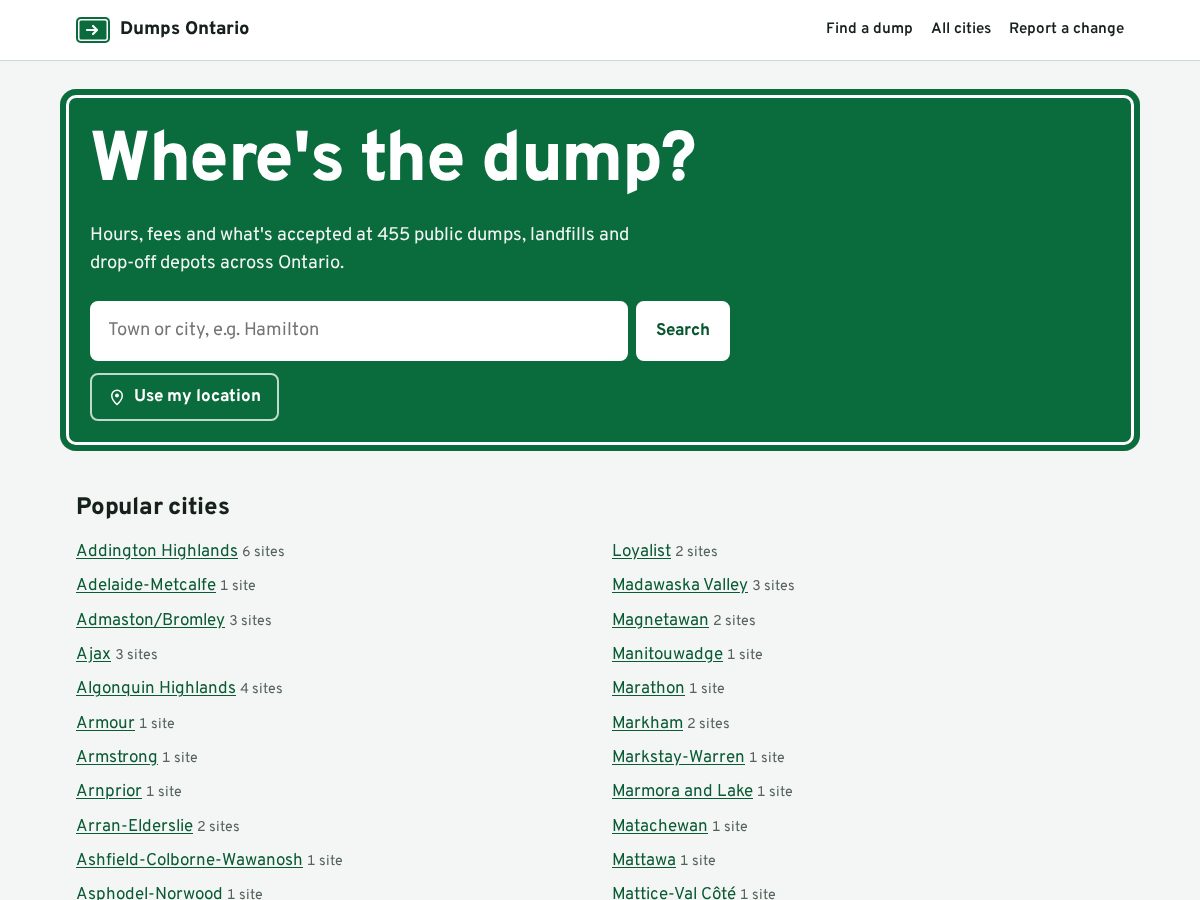Screen dimensions: 1200x900
Task: Open the Adelaide-Metcalfe link
Action: tap(146, 585)
